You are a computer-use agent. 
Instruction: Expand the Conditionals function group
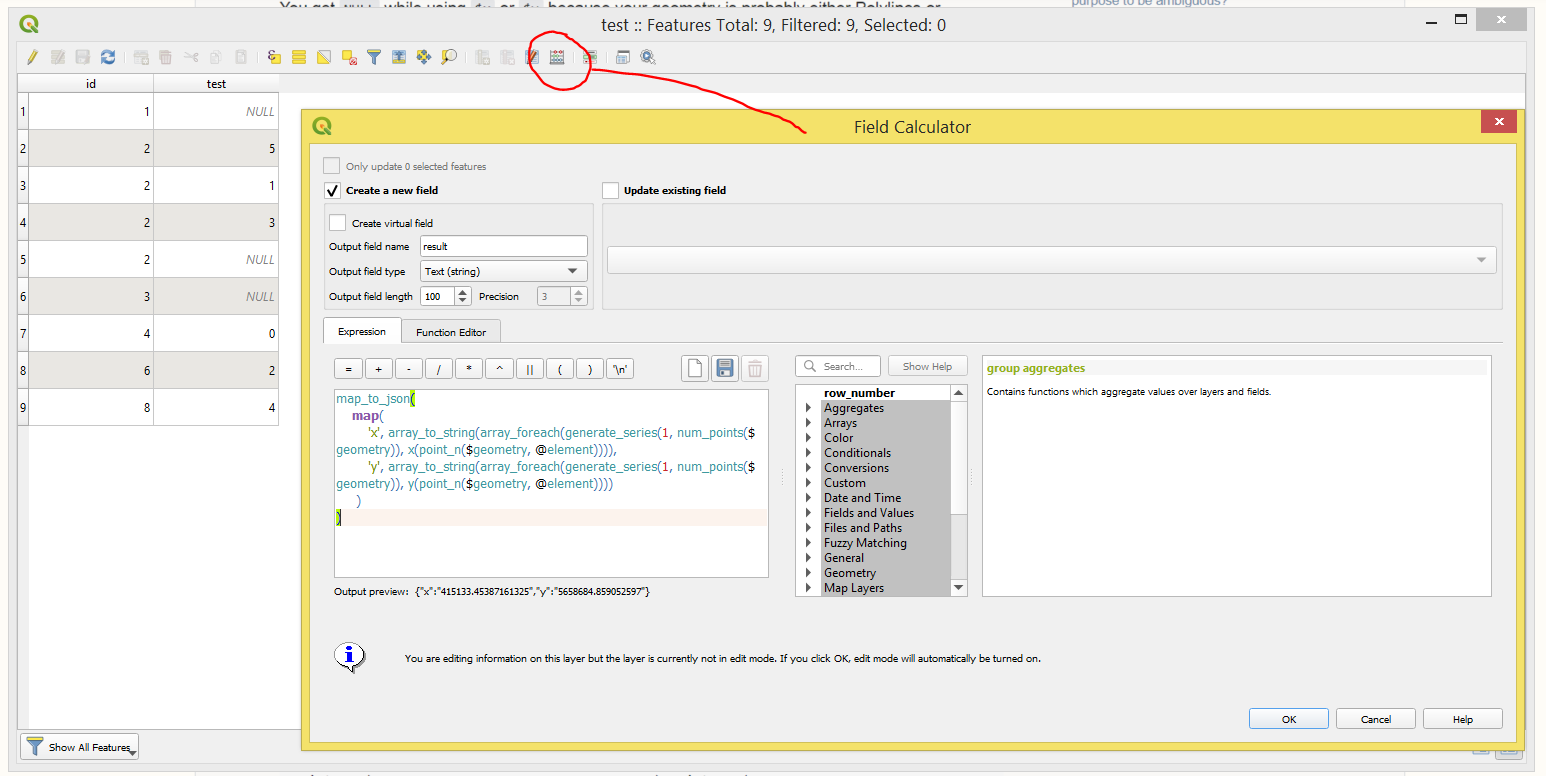tap(809, 453)
